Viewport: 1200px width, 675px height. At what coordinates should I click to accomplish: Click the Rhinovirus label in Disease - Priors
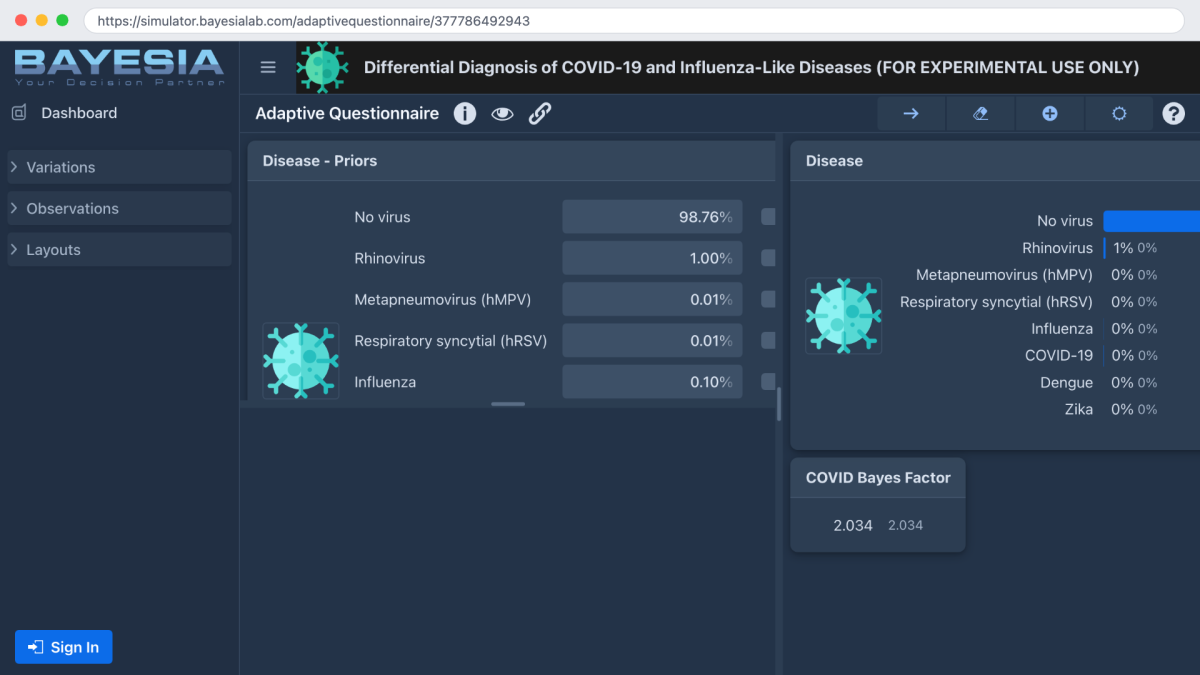coord(389,258)
